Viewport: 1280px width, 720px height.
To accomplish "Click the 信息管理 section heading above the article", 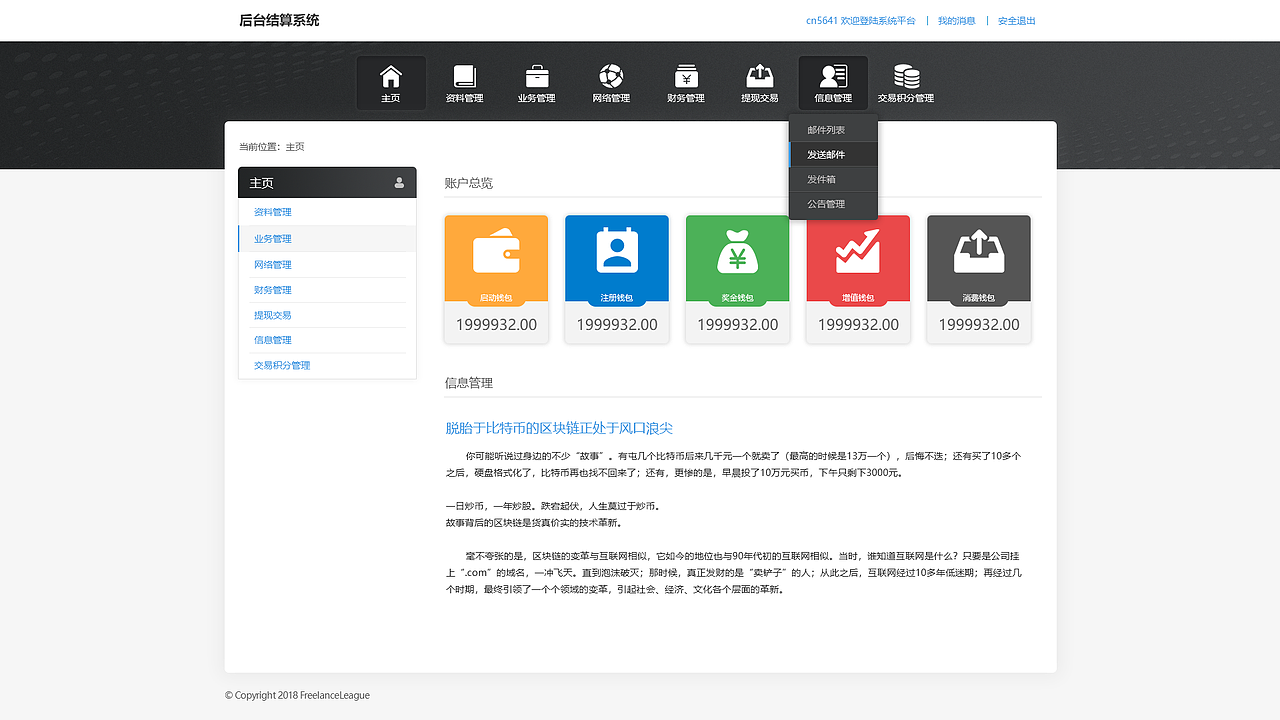I will [x=469, y=383].
